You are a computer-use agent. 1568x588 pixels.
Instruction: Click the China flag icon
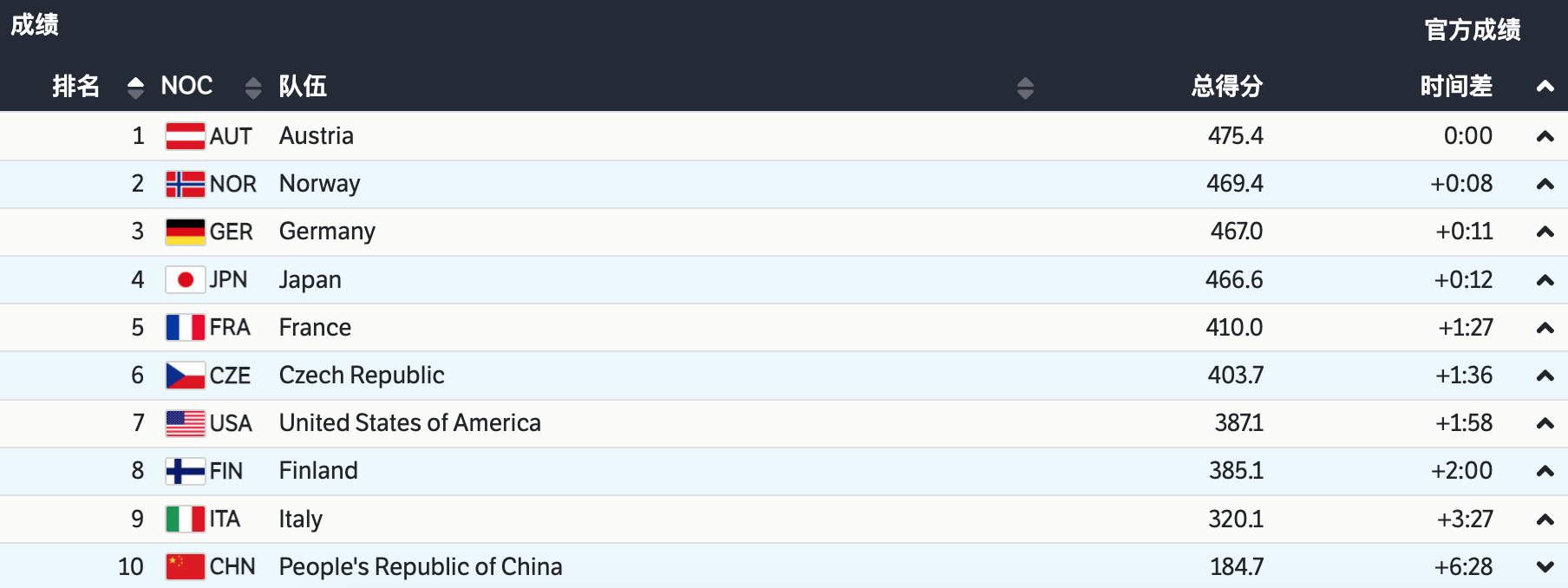(x=185, y=566)
